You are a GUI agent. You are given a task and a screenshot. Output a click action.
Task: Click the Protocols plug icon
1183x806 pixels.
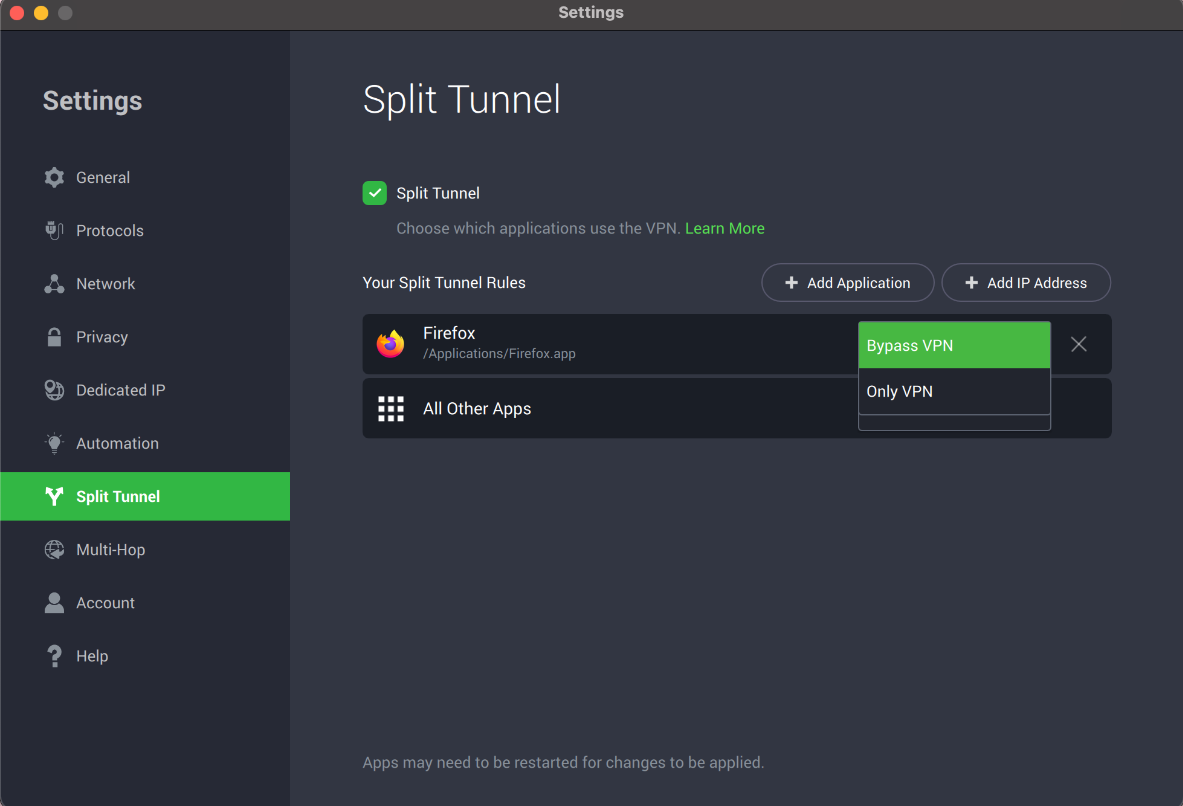tap(54, 231)
